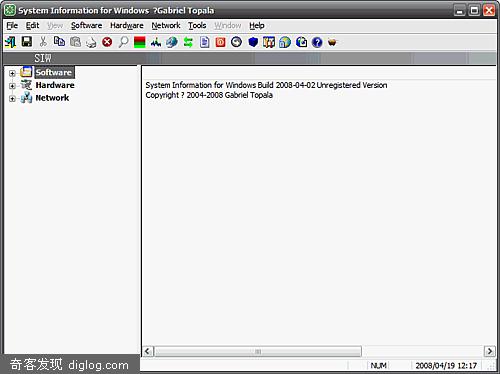Click the blue shield icon
500x374 pixels.
pos(253,42)
